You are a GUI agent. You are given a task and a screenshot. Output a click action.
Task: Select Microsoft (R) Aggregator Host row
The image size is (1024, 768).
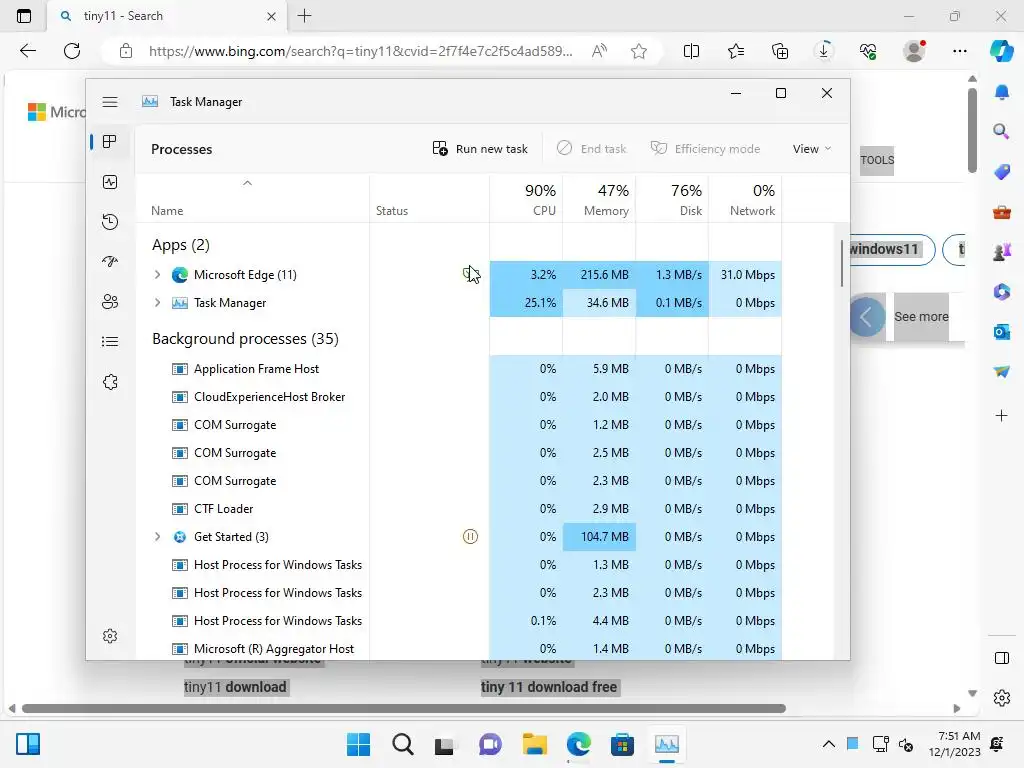click(x=458, y=649)
